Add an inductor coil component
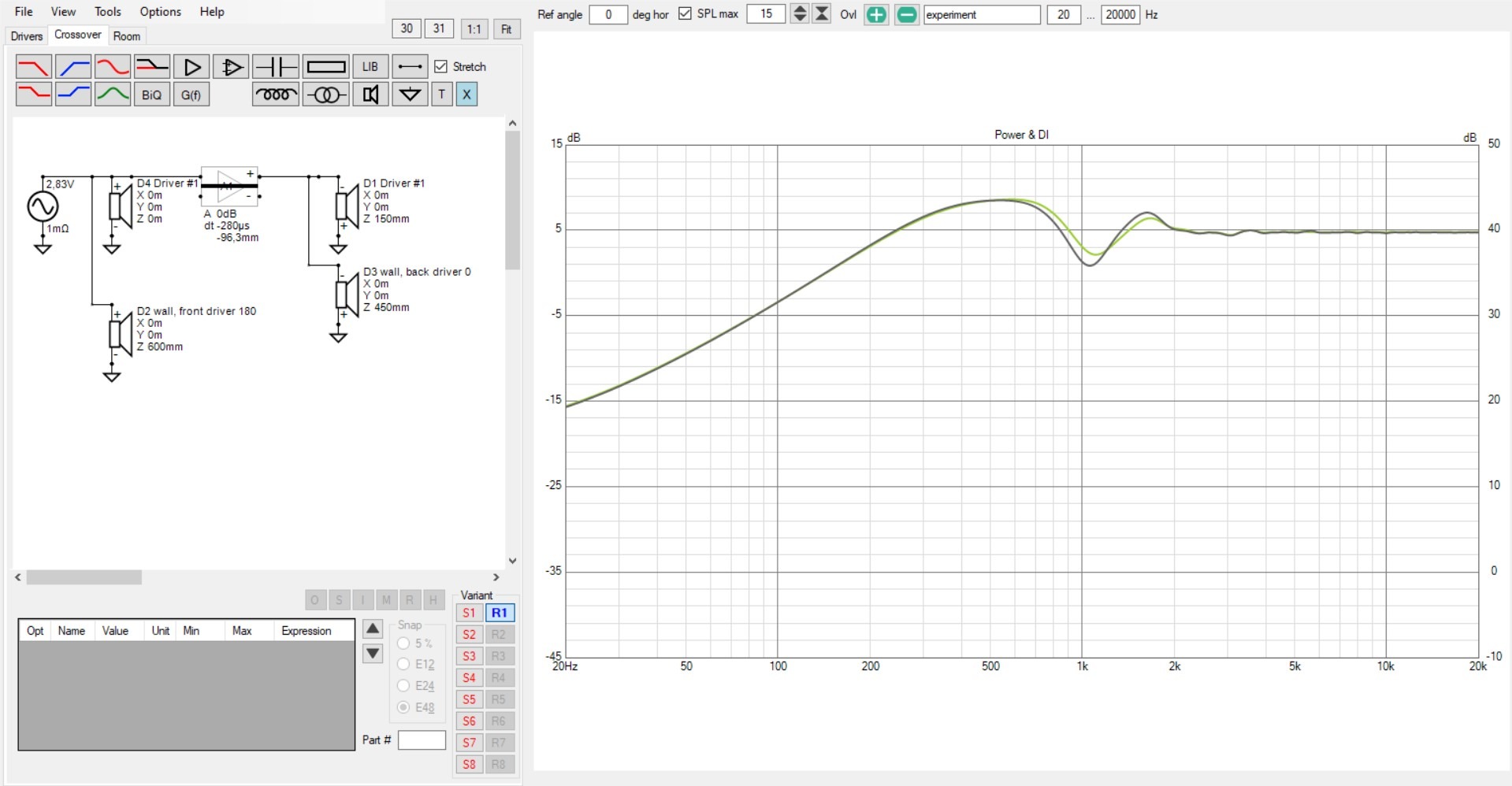 [276, 95]
